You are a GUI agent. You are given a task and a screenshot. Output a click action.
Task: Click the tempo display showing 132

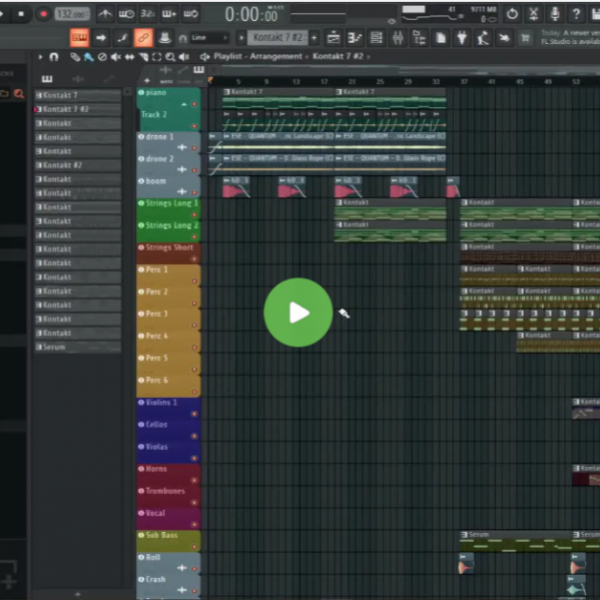pyautogui.click(x=71, y=14)
